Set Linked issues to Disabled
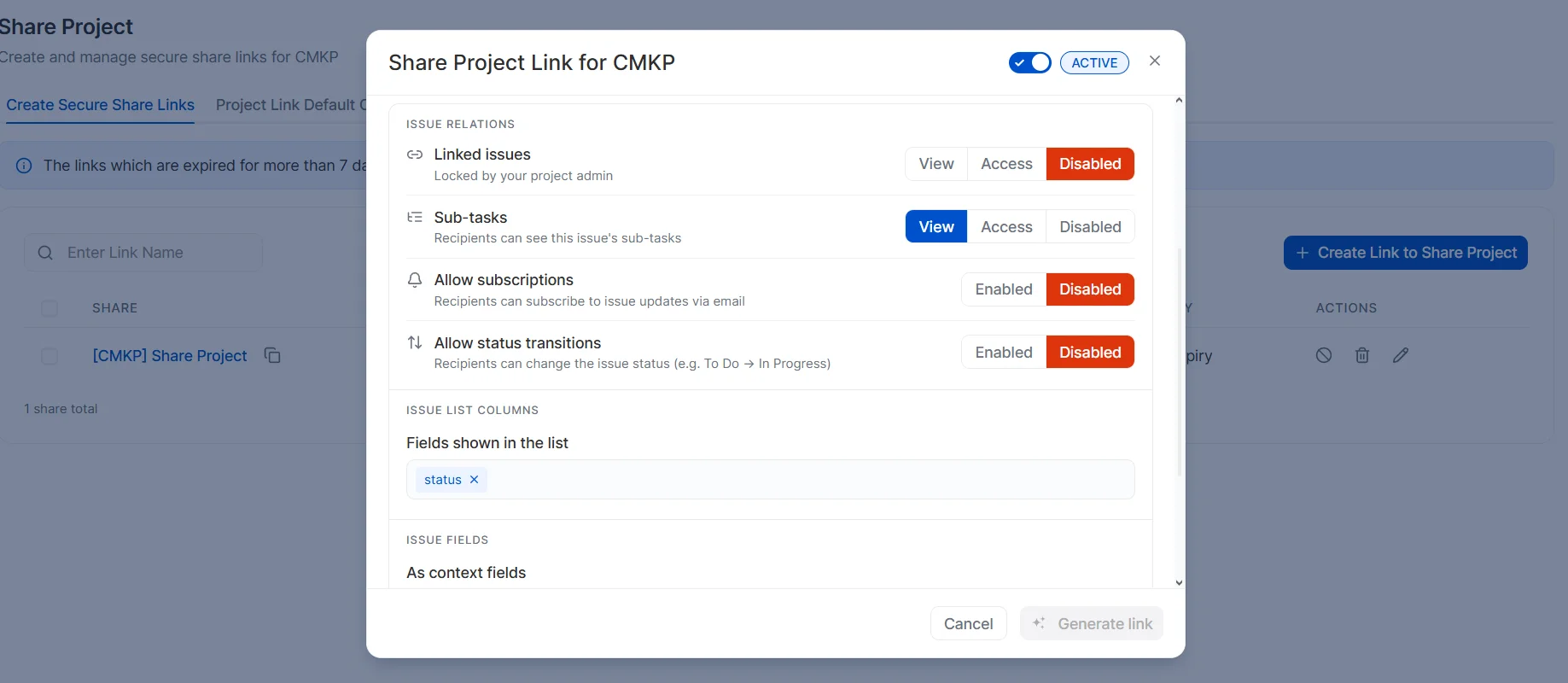 click(x=1090, y=164)
